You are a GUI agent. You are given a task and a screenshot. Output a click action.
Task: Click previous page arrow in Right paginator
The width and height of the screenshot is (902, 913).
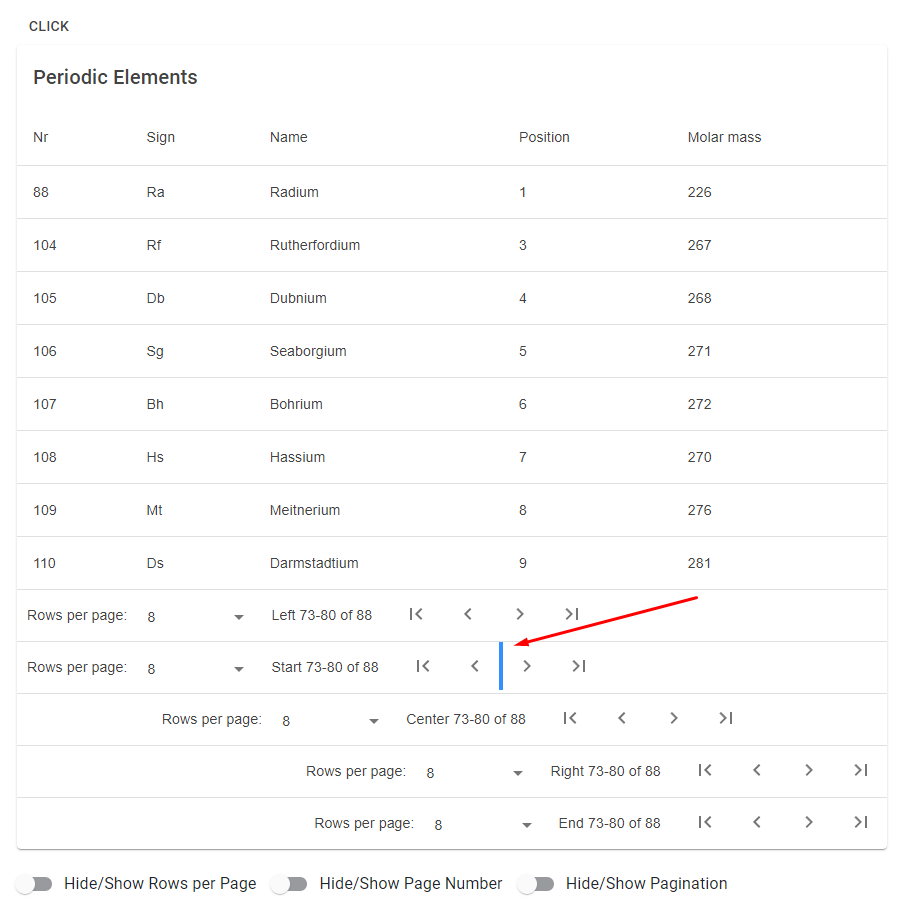click(x=757, y=770)
